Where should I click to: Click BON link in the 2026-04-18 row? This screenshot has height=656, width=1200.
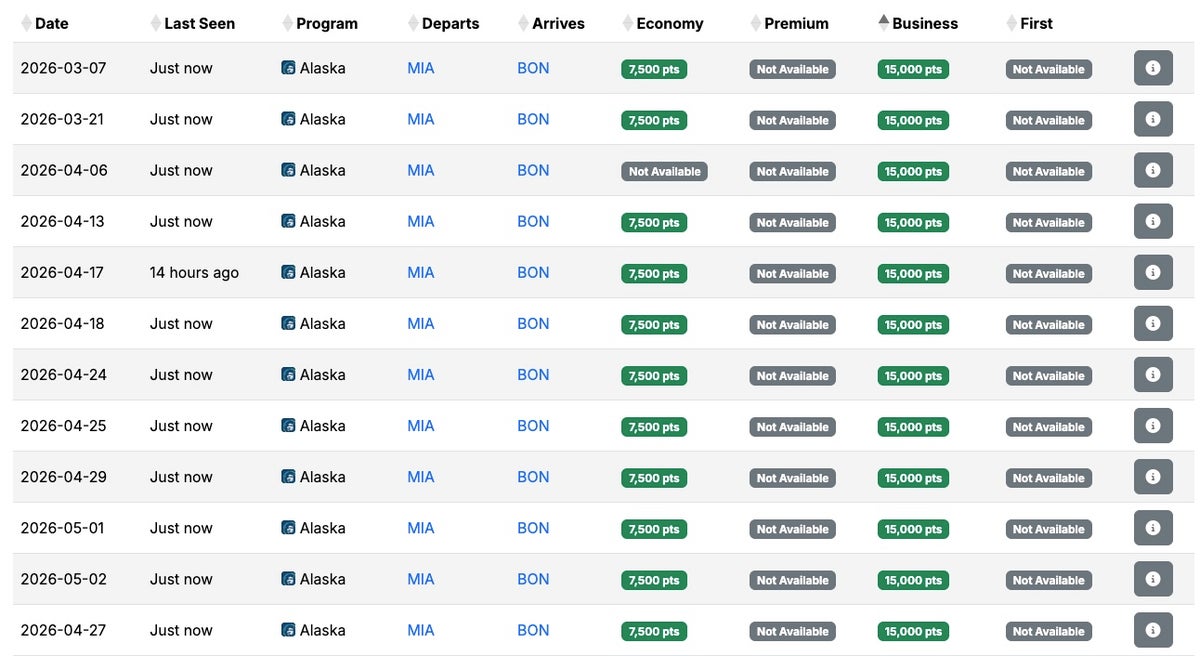pyautogui.click(x=533, y=323)
